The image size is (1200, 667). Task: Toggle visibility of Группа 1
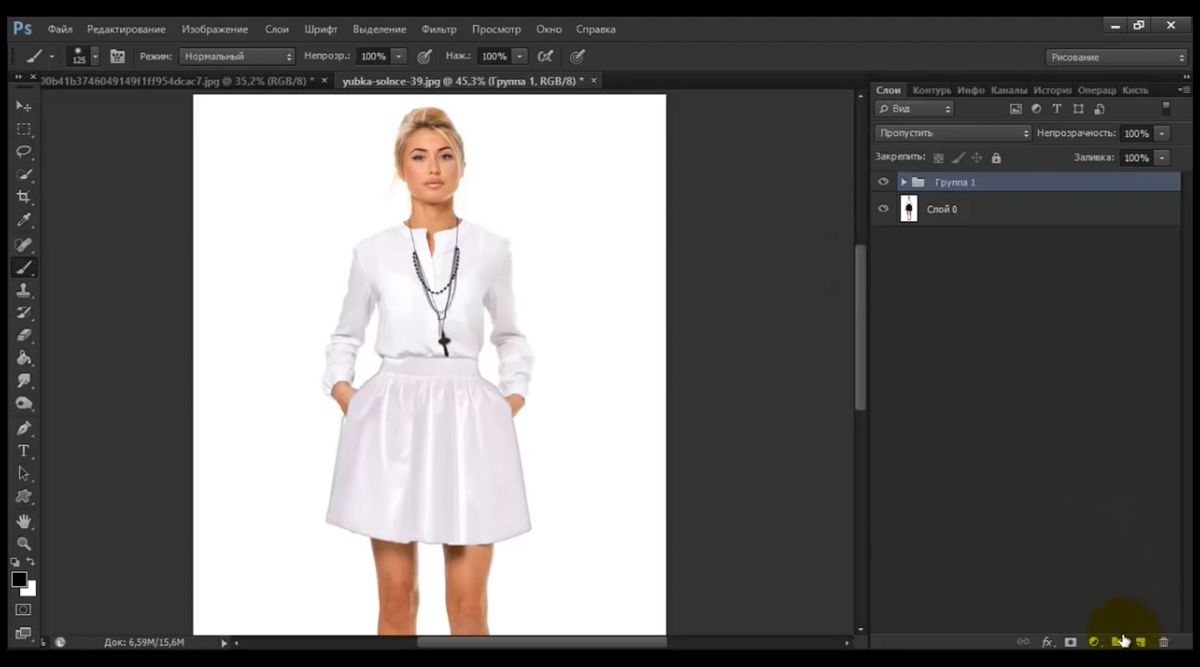[883, 182]
